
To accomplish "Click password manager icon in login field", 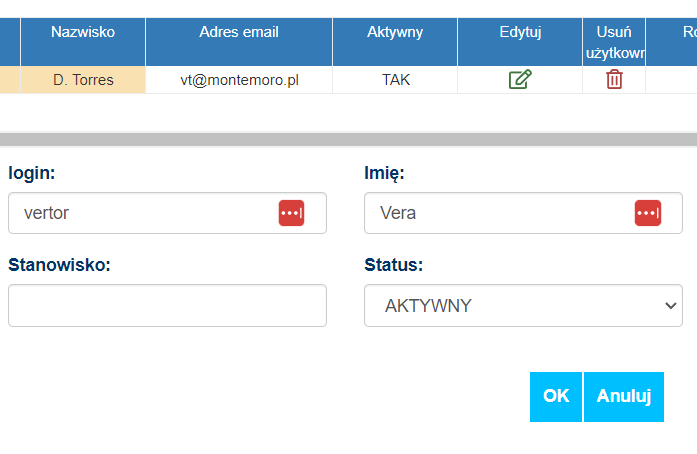I will click(x=292, y=213).
